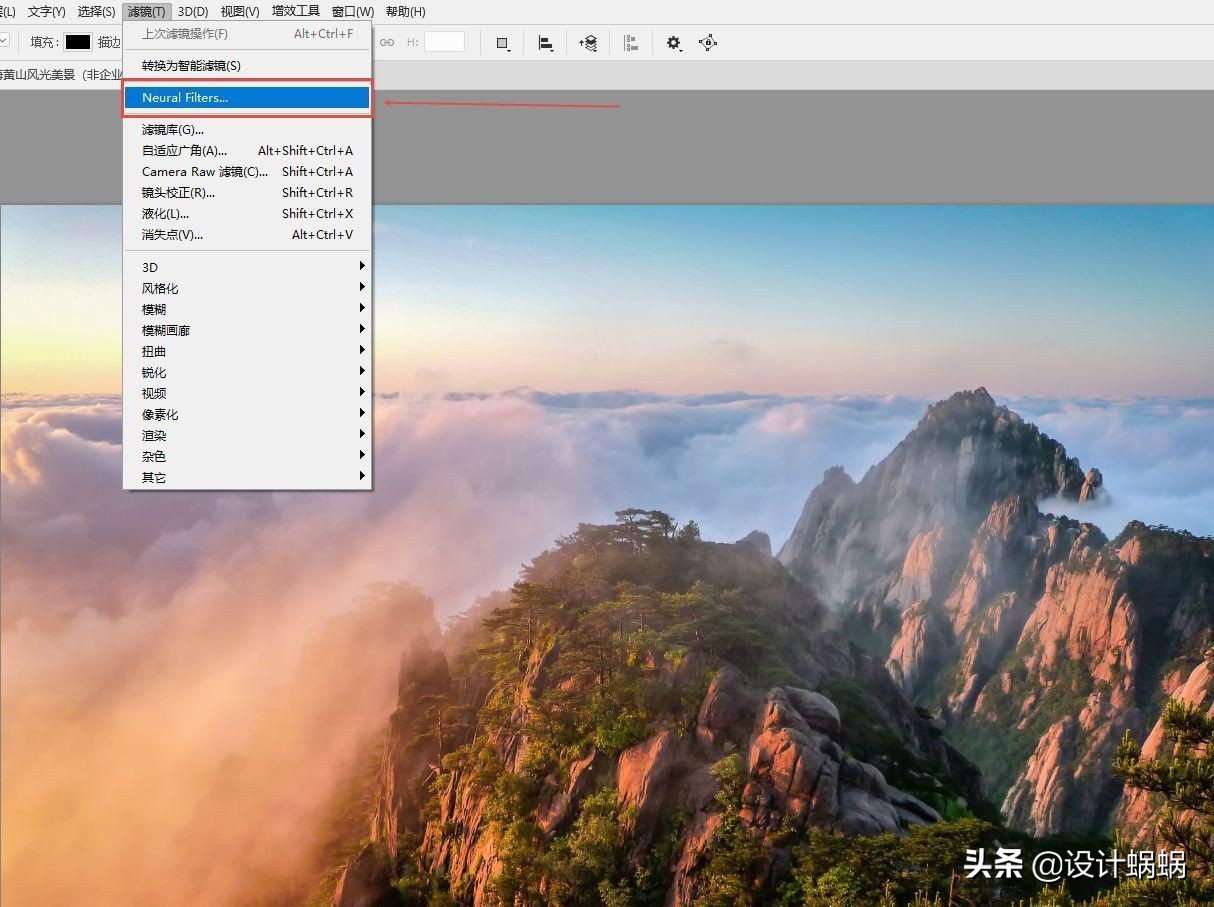Click the path arrangement stacking icon
The height and width of the screenshot is (907, 1214).
[x=590, y=42]
